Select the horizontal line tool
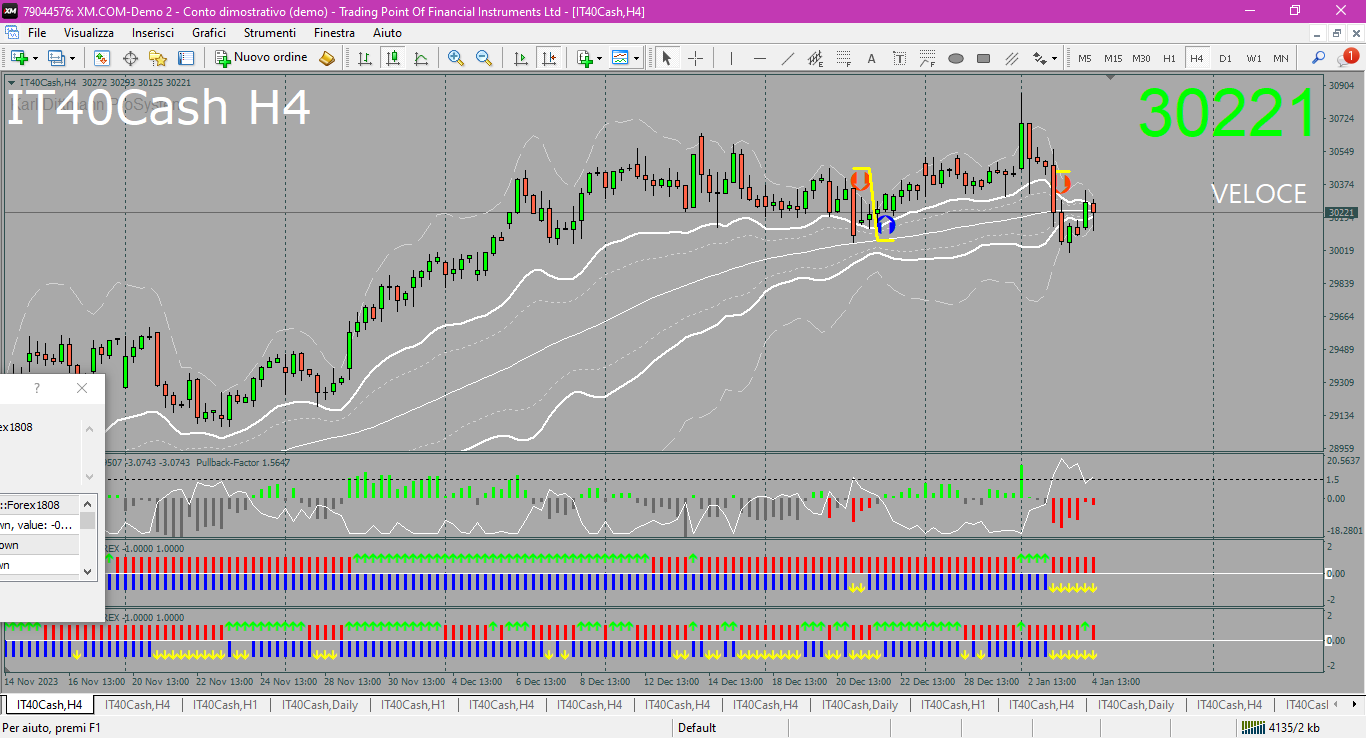The width and height of the screenshot is (1366, 738). 759,58
